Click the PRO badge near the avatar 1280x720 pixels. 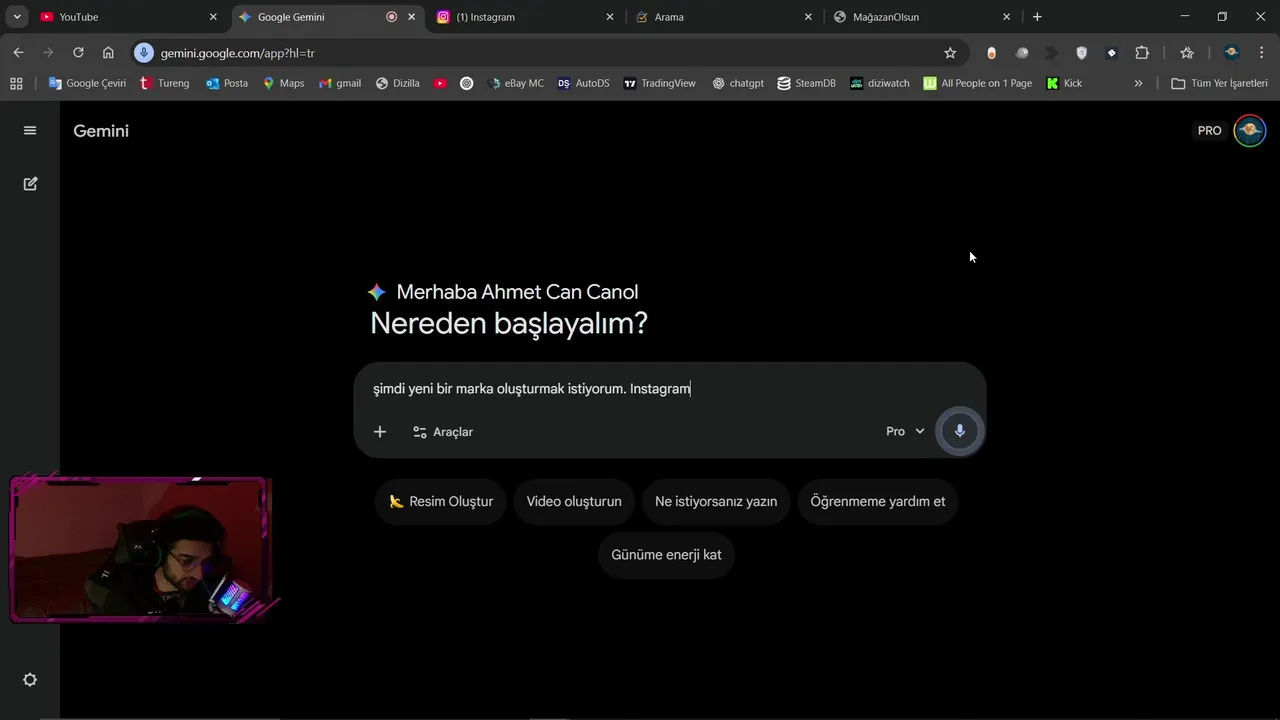pos(1210,131)
